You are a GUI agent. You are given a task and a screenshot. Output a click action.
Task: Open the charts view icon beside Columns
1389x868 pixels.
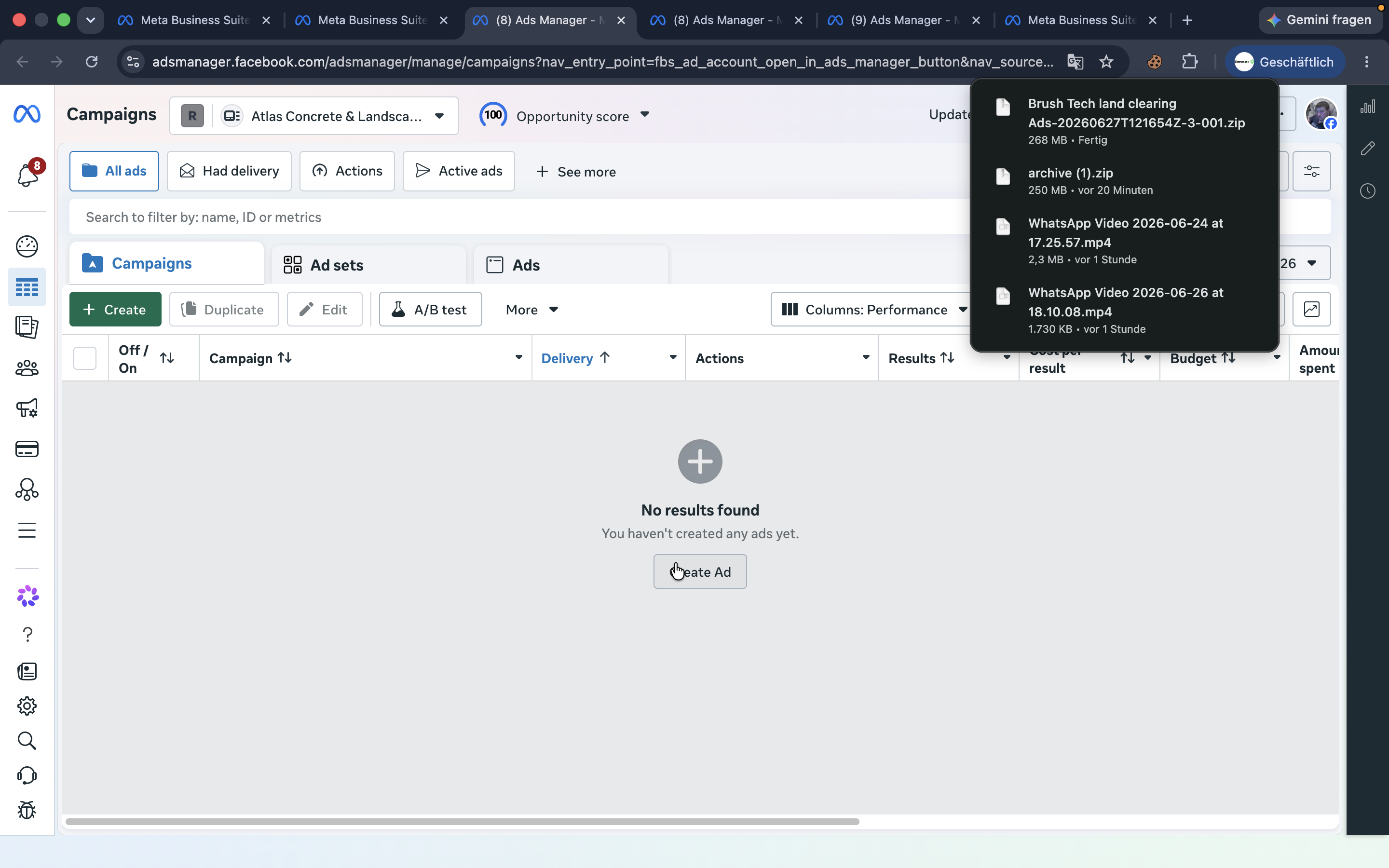click(1311, 310)
